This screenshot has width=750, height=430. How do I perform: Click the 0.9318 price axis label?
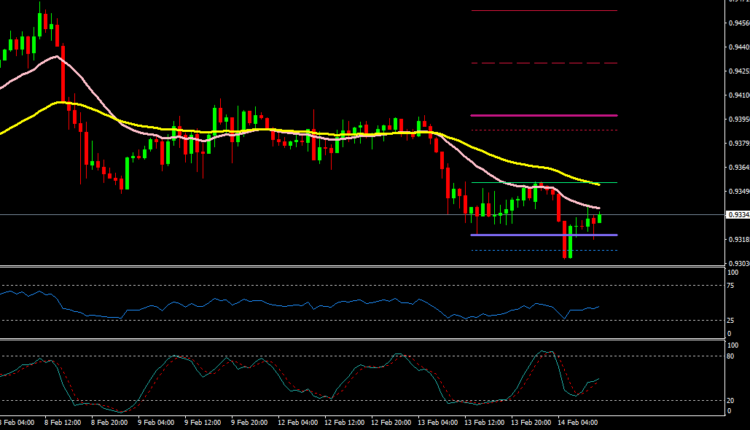tap(736, 240)
